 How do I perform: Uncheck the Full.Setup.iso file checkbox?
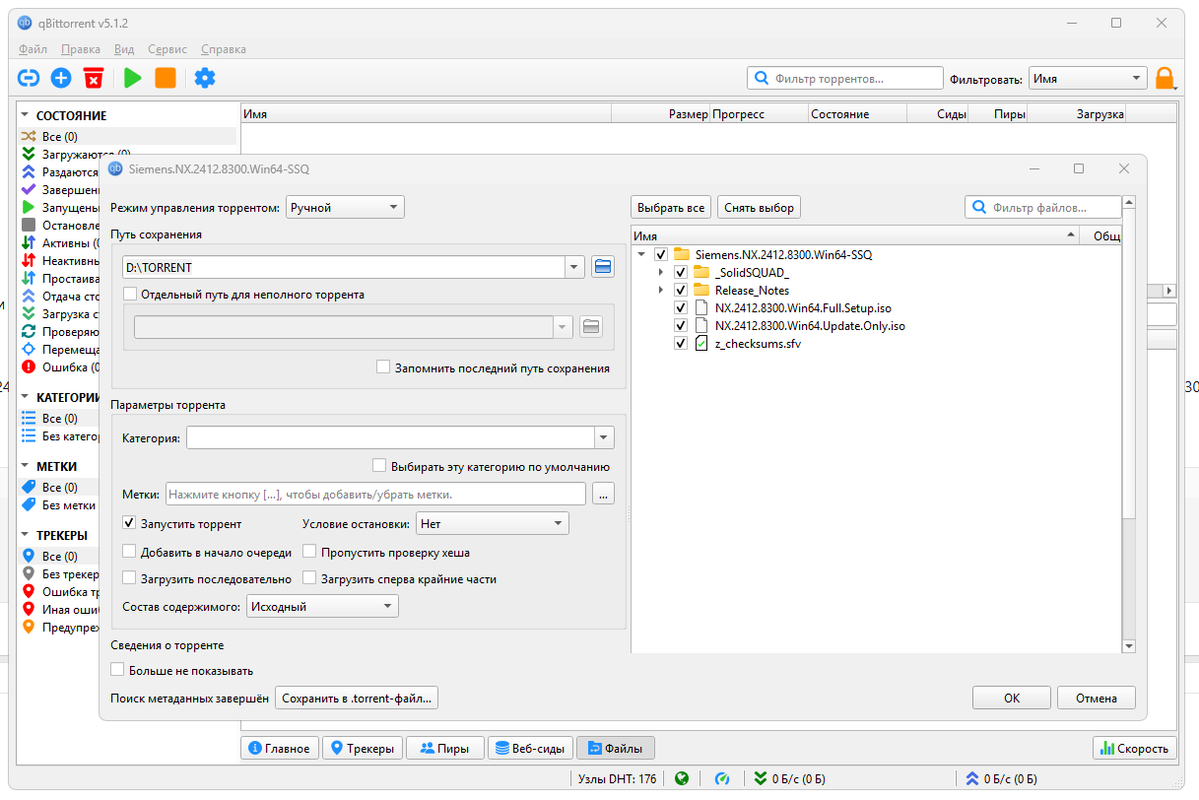point(681,307)
